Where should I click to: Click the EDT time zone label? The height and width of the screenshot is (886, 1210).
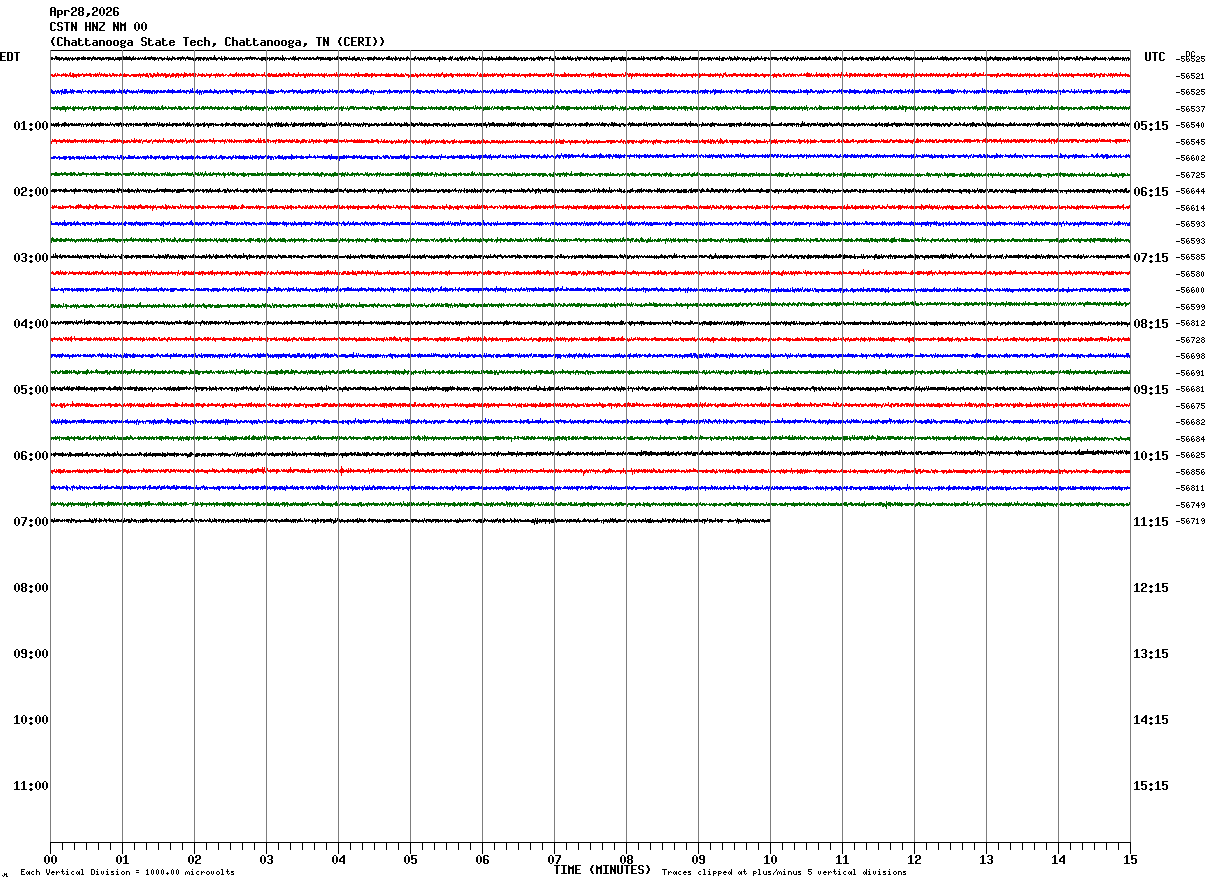[x=10, y=57]
